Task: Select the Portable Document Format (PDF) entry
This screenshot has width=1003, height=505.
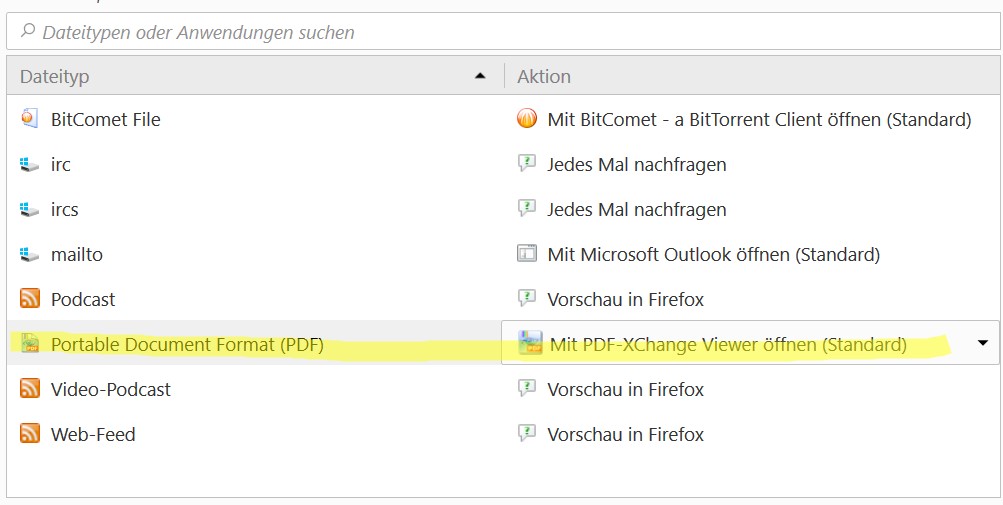Action: click(187, 344)
